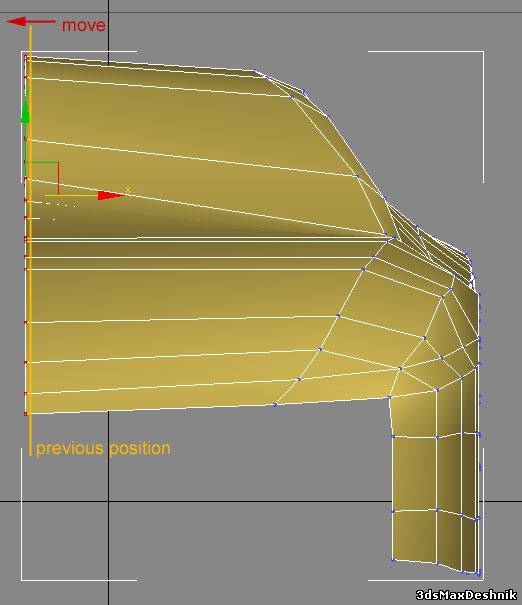This screenshot has width=522, height=605.
Task: Click the vertex where the long diagonal edges converge
Action: pyautogui.click(x=394, y=238)
